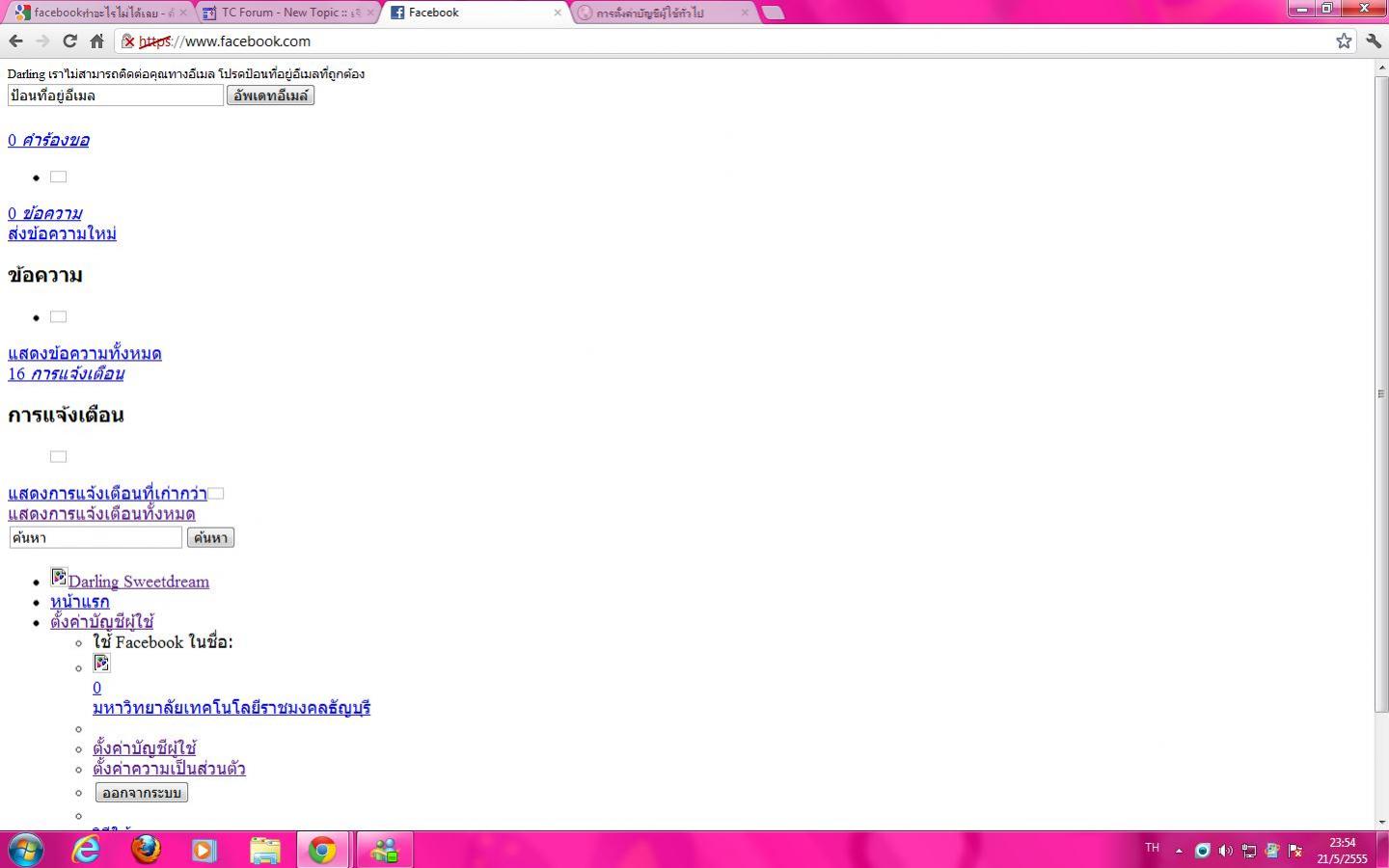Open the top-level 'ตั้งค่าบัญชีผู้ใช้' link
1389x868 pixels.
[101, 622]
